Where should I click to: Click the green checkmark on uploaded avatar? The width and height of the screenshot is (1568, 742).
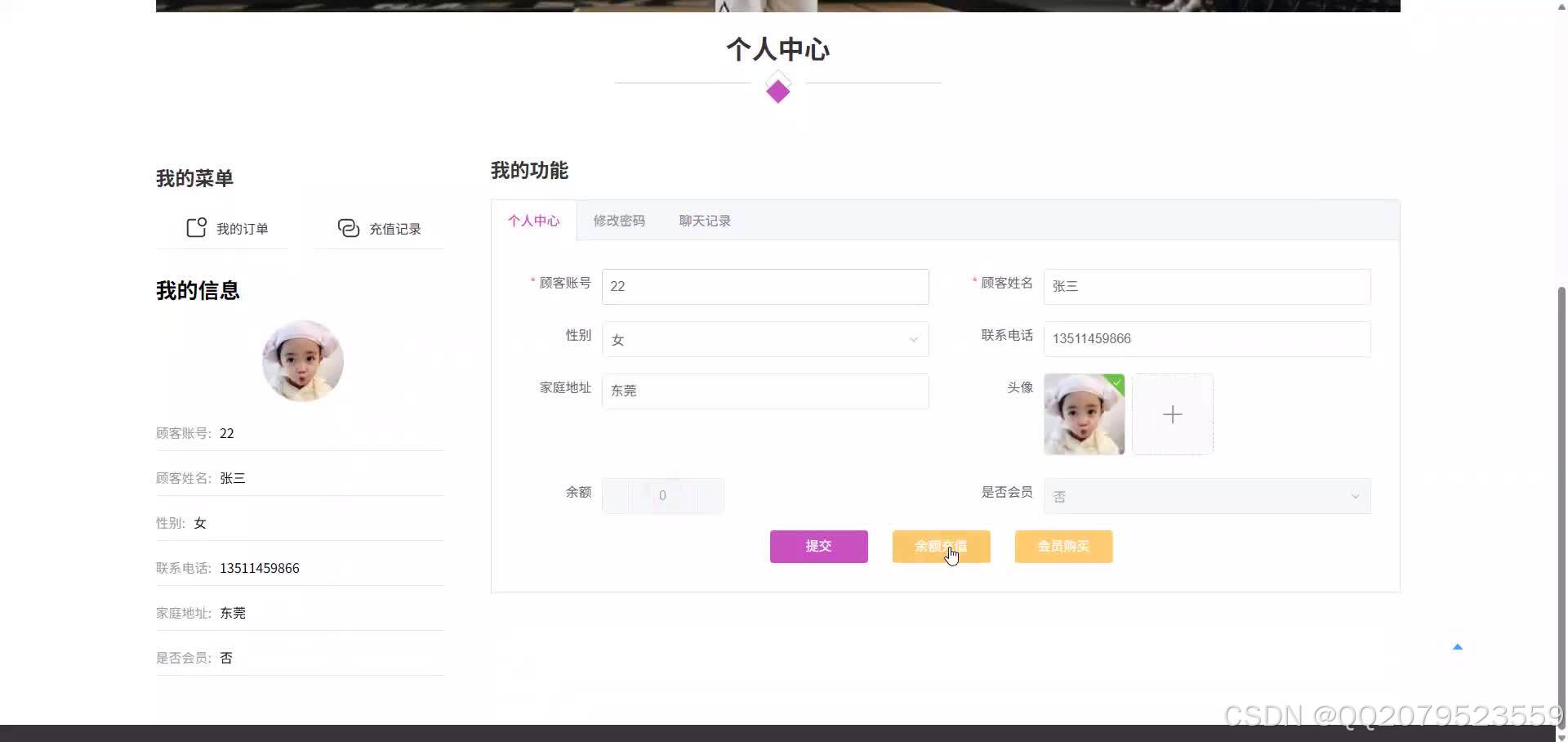1117,382
